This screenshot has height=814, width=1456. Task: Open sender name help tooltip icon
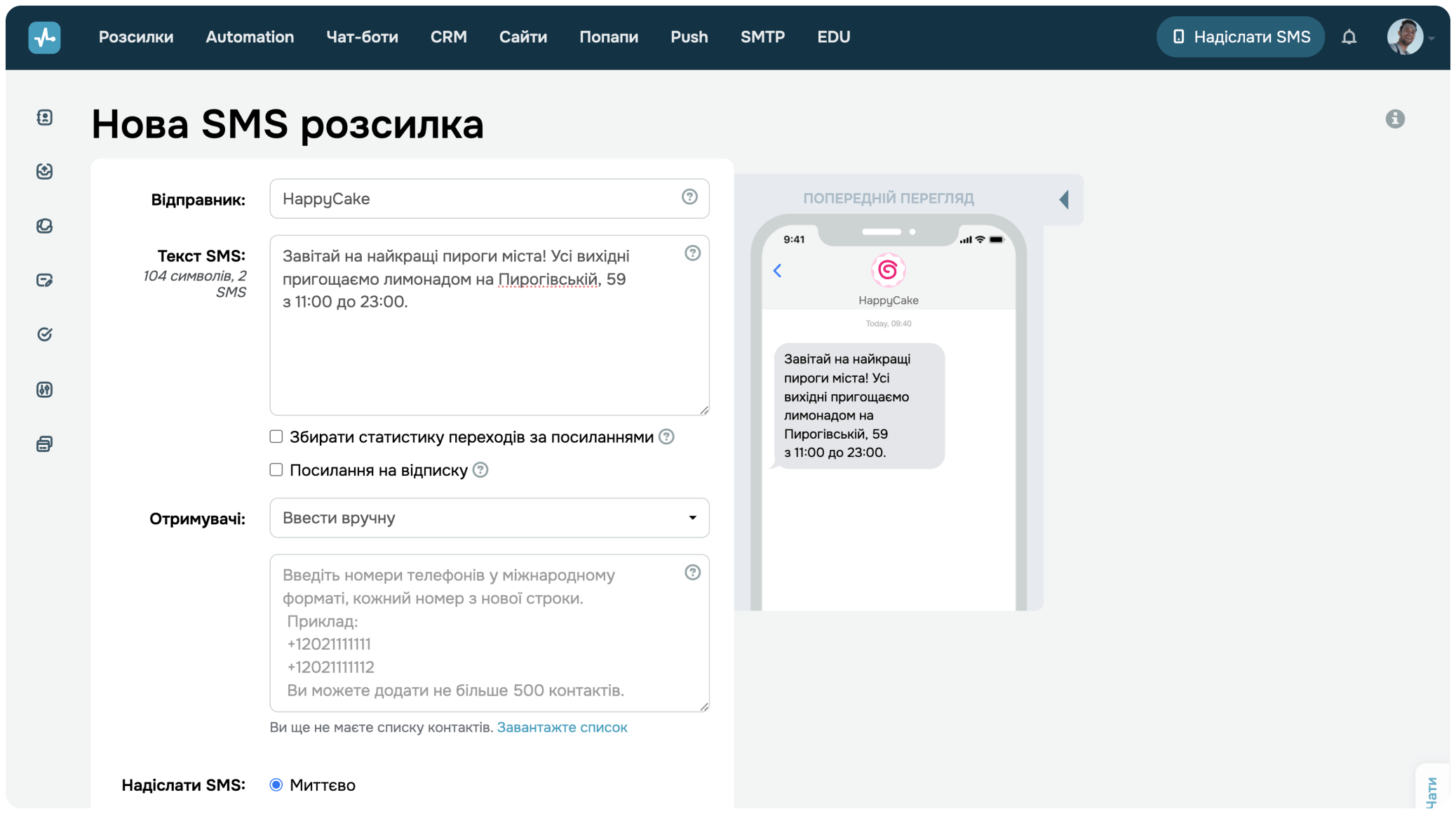click(x=689, y=197)
